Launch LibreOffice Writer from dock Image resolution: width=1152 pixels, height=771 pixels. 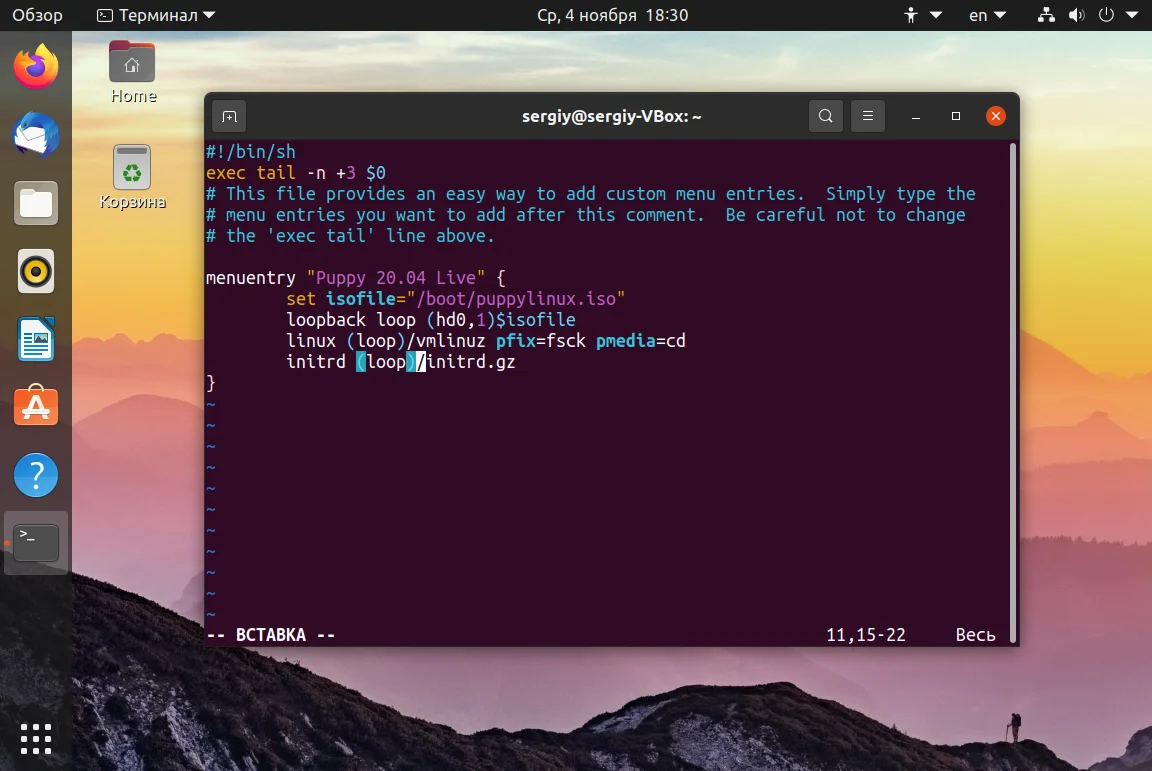click(35, 339)
